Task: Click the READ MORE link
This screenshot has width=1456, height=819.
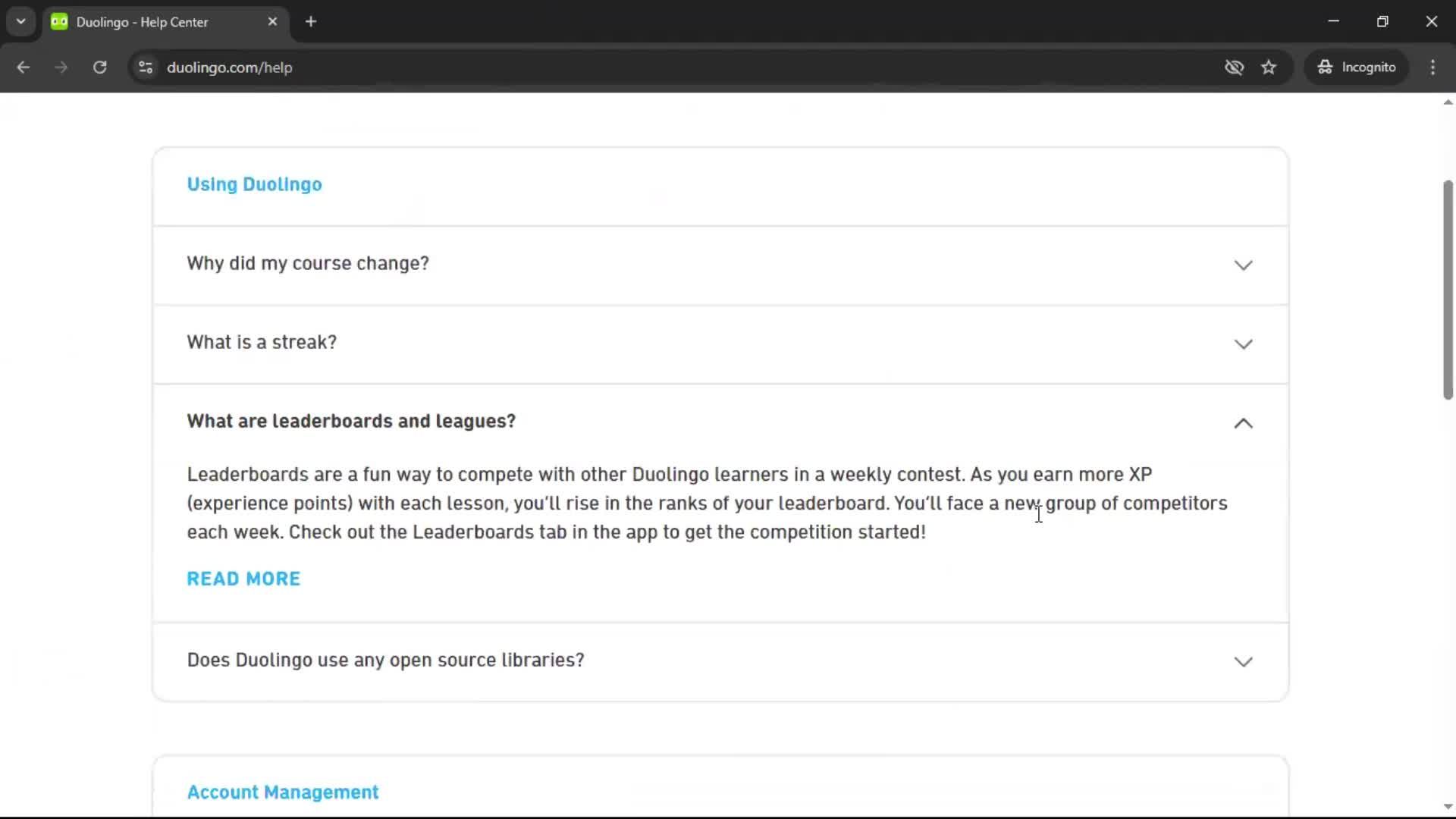Action: coord(243,579)
